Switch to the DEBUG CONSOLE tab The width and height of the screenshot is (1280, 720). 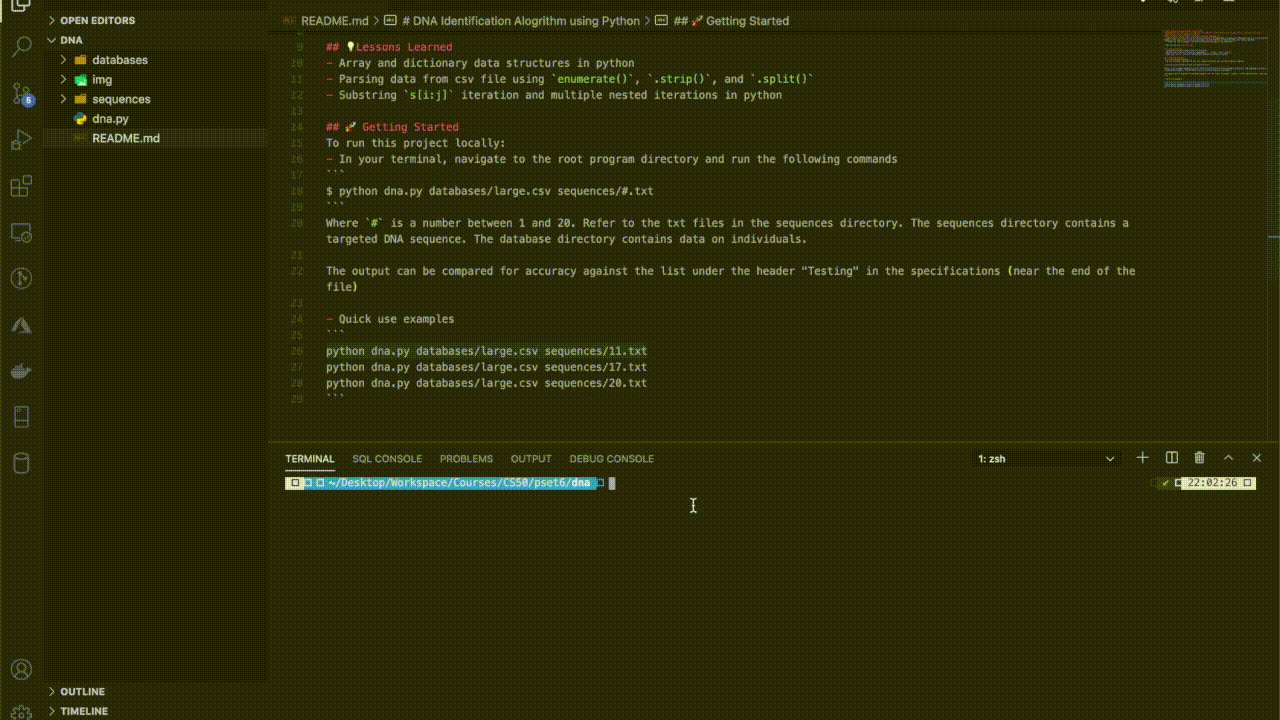coord(611,459)
